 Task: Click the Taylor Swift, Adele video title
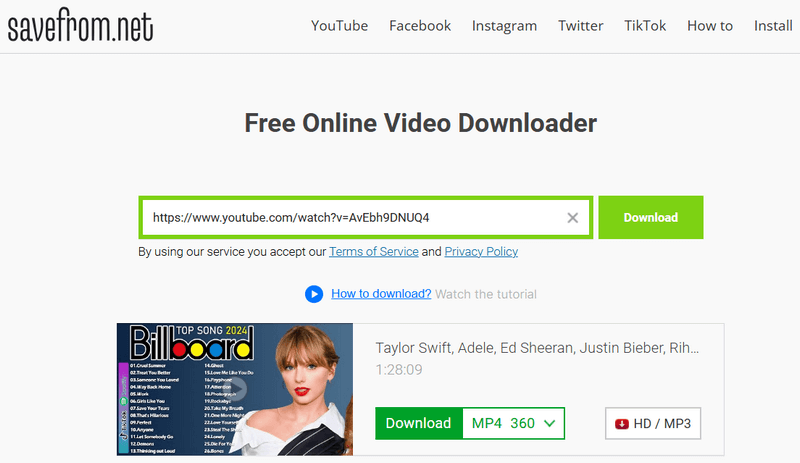click(537, 348)
